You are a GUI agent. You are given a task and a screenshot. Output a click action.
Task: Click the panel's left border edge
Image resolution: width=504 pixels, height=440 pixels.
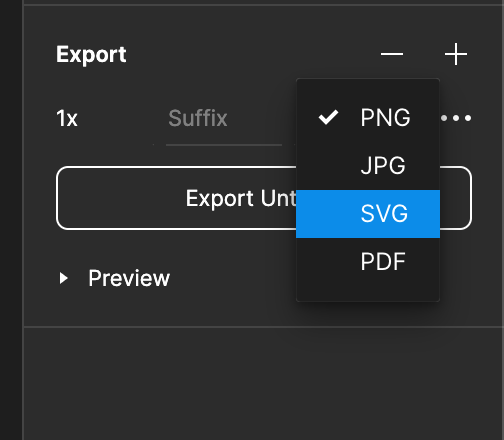(x=23, y=220)
